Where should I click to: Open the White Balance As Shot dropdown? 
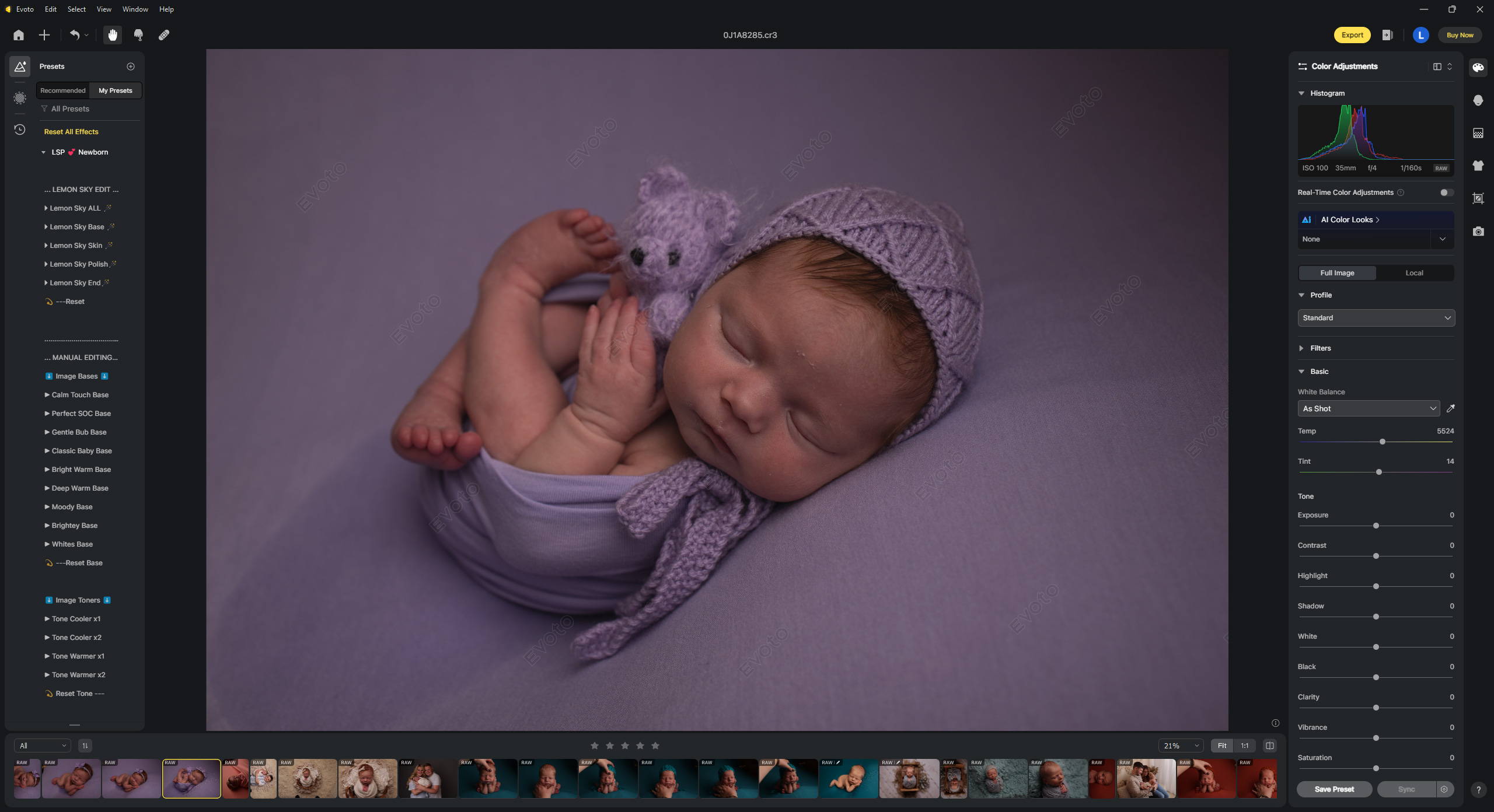point(1368,409)
